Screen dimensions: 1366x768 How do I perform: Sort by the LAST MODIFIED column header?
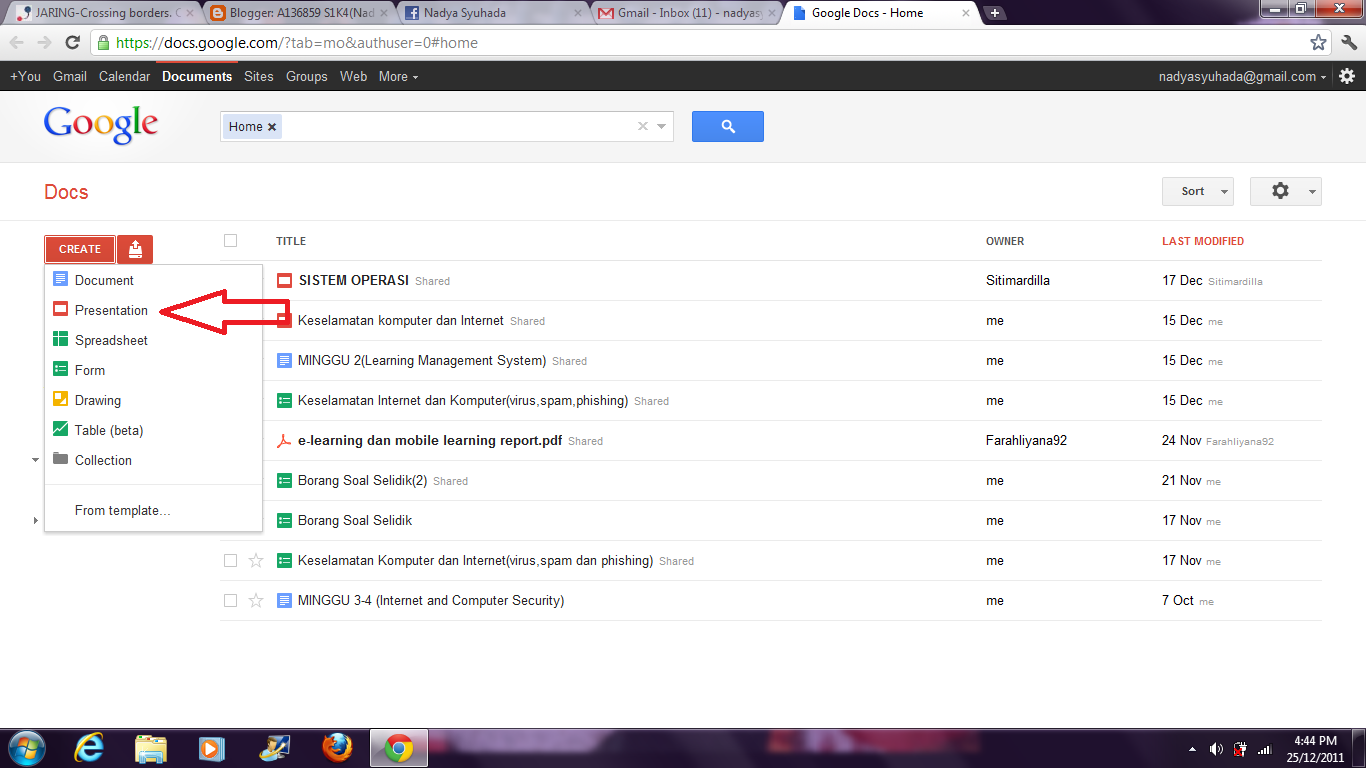click(x=1203, y=241)
